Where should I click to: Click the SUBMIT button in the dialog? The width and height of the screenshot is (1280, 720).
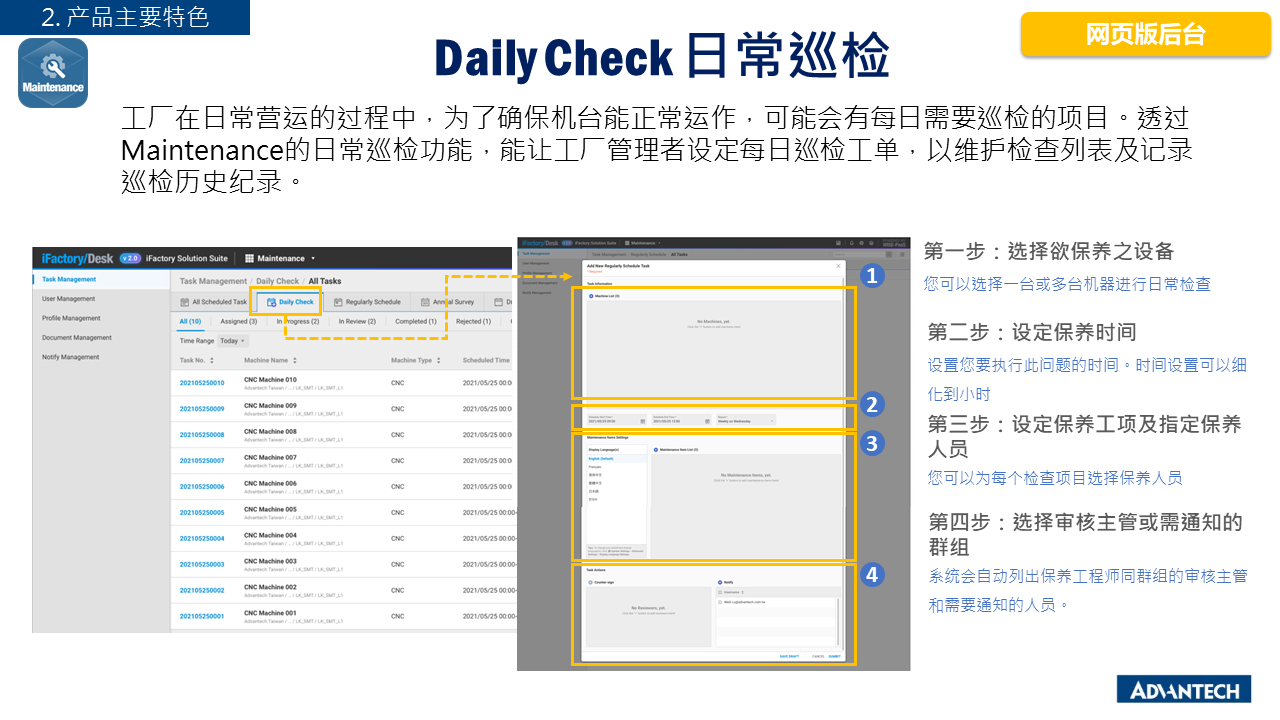click(835, 656)
